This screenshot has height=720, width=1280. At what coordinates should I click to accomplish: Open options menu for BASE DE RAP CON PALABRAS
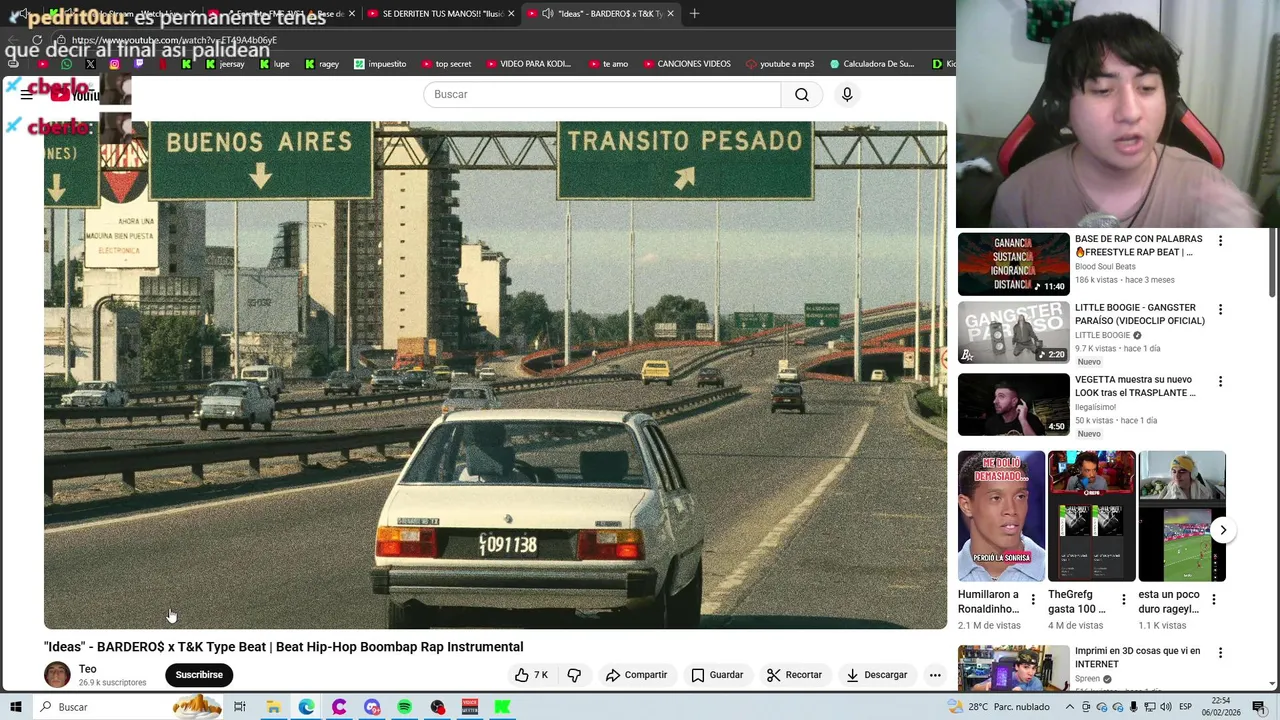coord(1220,241)
